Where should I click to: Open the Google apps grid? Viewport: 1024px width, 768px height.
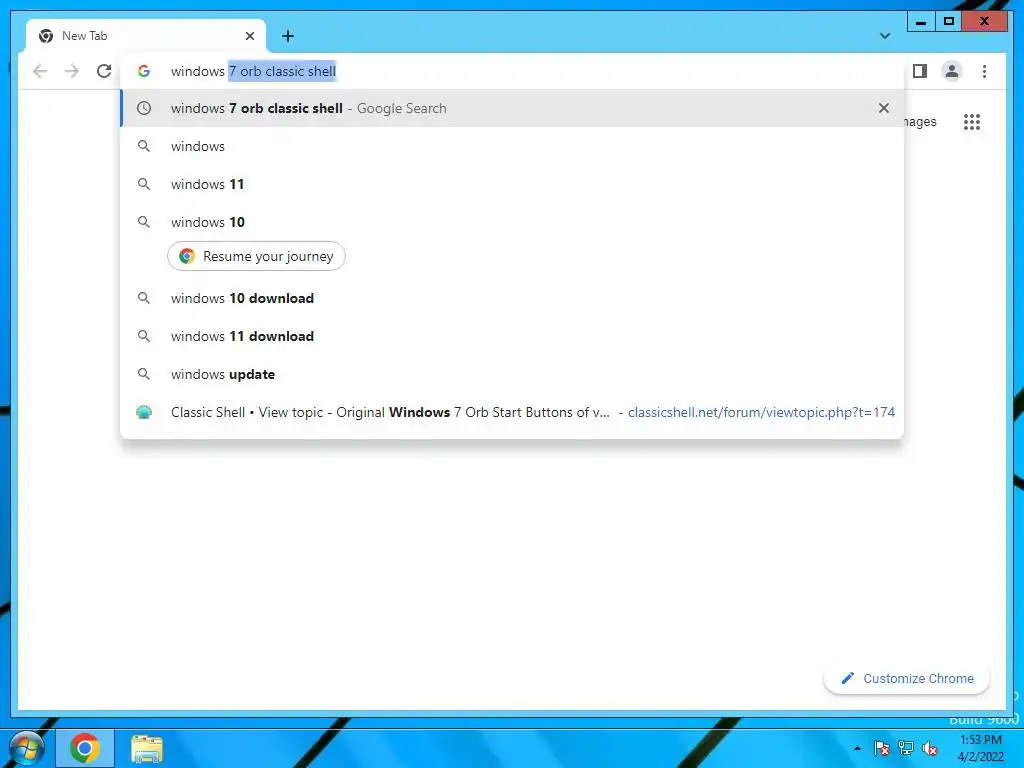click(x=972, y=122)
